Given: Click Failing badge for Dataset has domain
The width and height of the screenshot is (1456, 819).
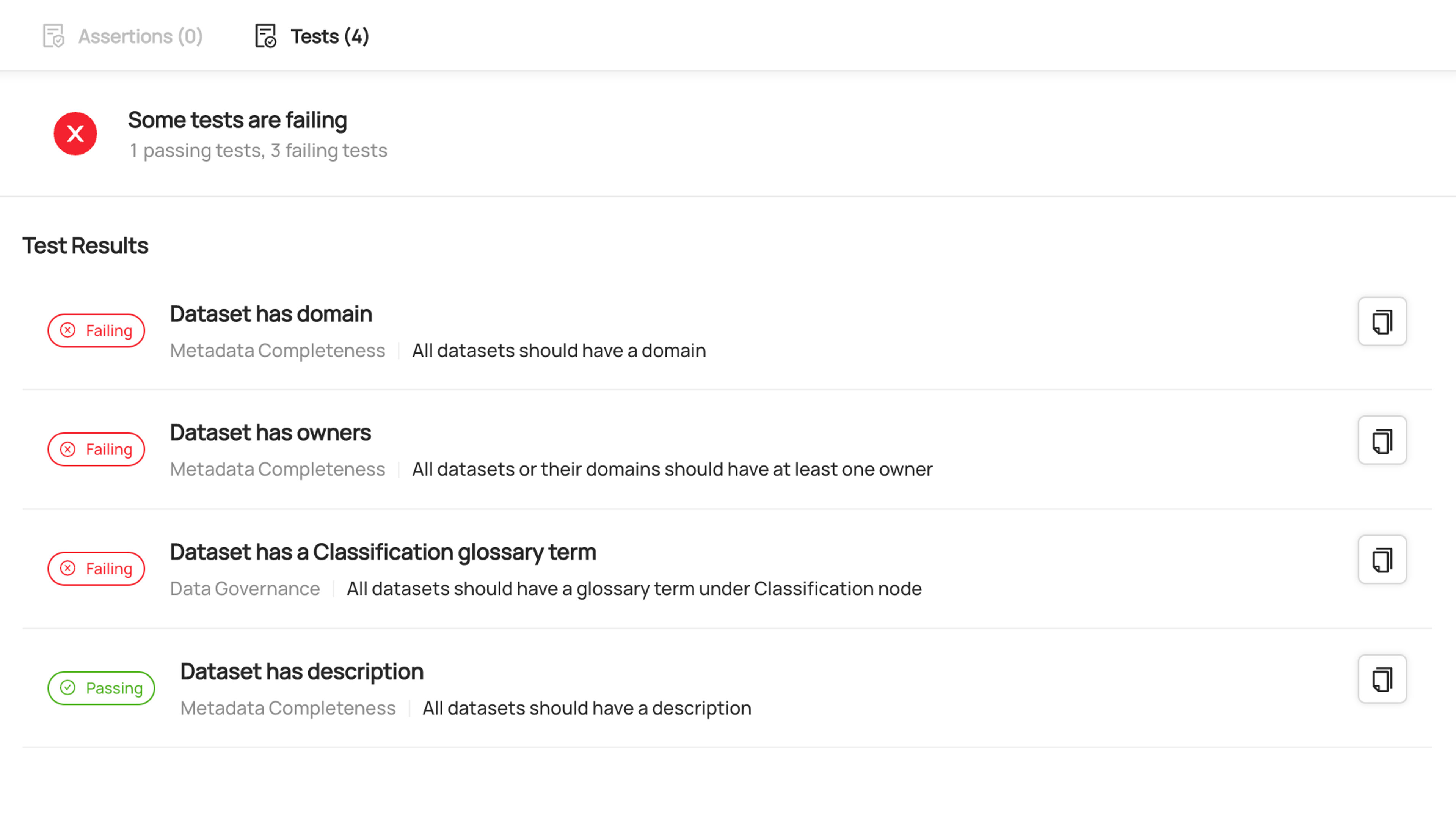Looking at the screenshot, I should [x=96, y=330].
